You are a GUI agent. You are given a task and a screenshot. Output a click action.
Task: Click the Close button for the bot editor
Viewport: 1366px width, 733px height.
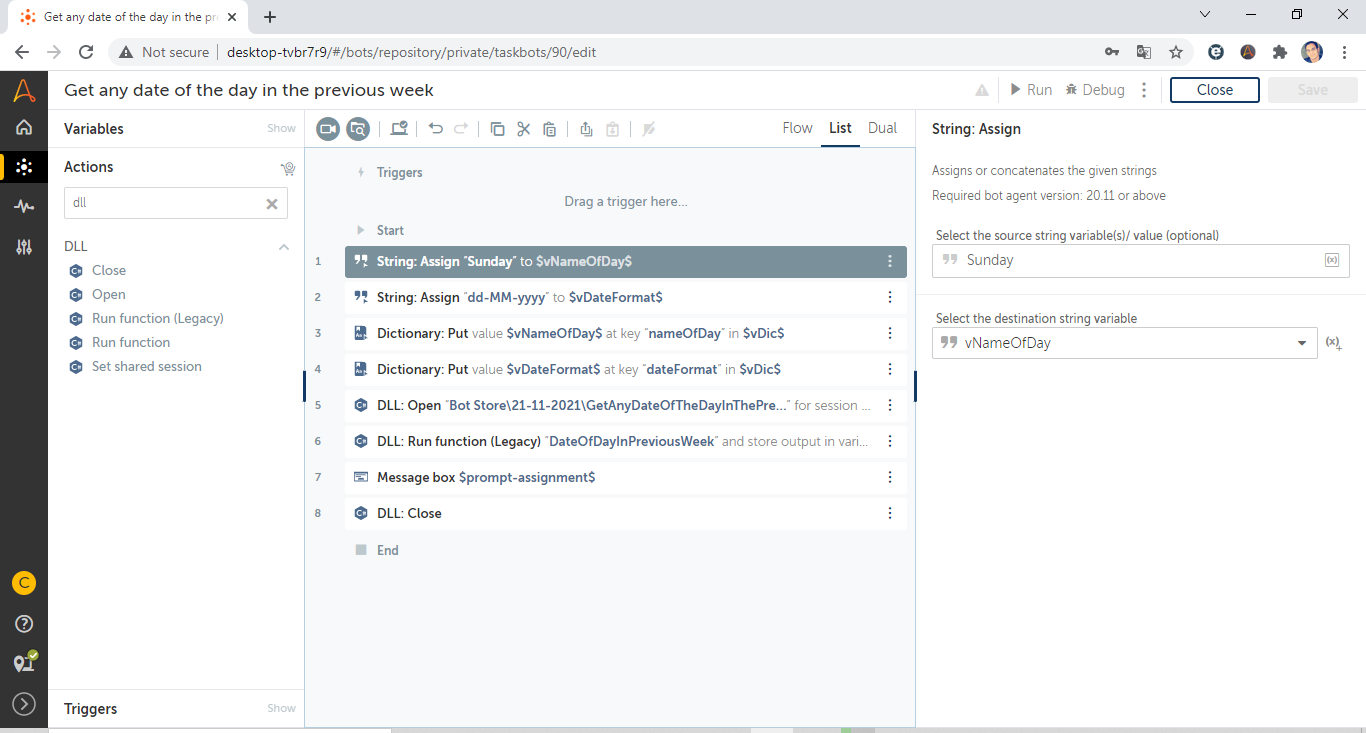pos(1214,90)
